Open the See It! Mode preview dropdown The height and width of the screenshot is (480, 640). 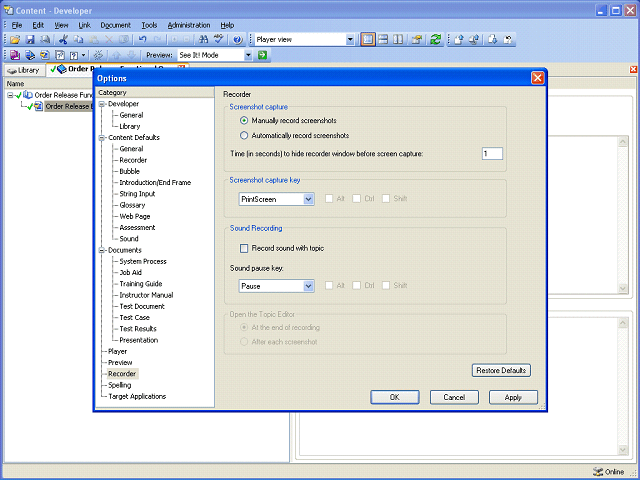point(248,55)
